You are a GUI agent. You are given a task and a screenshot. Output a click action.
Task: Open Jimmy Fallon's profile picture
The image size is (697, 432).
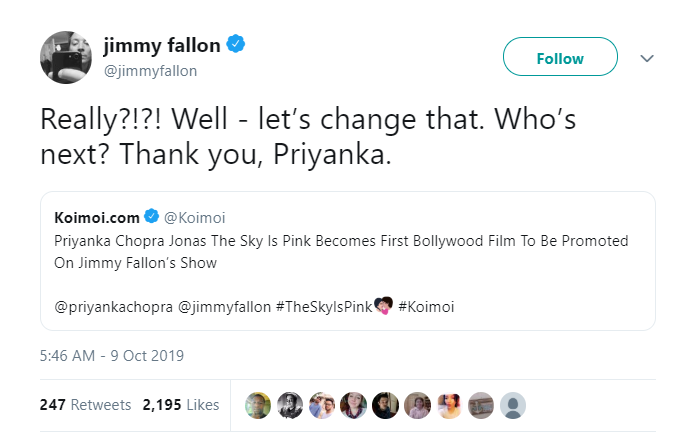click(66, 58)
